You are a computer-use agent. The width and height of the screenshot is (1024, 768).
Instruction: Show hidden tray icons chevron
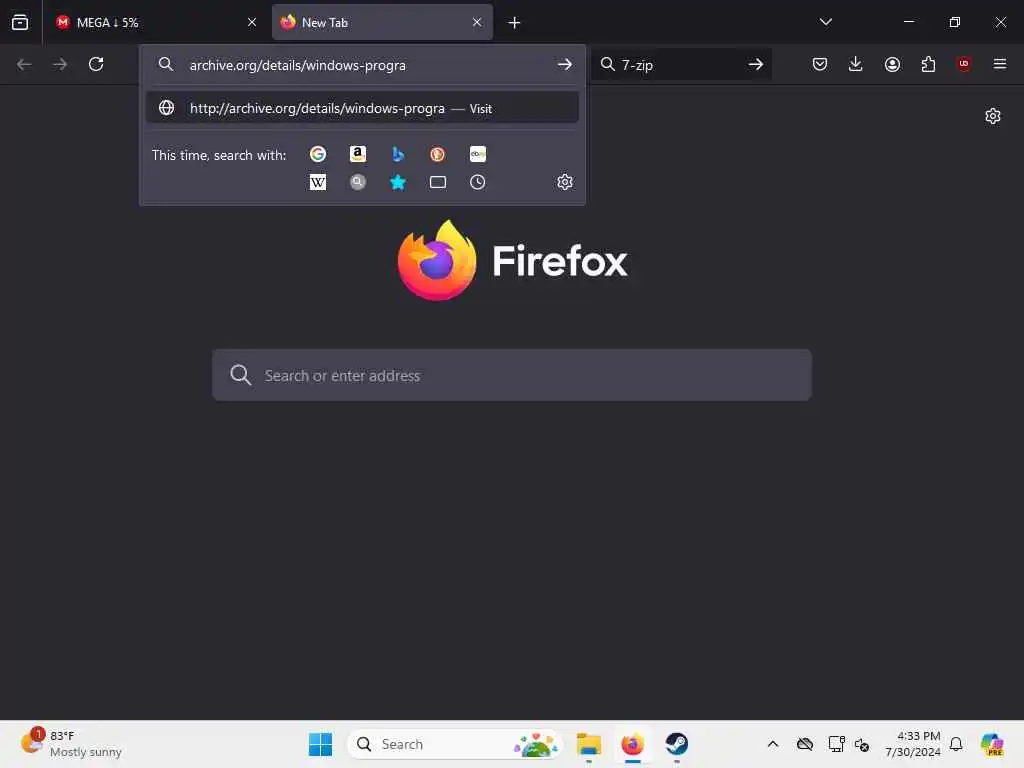coord(773,744)
